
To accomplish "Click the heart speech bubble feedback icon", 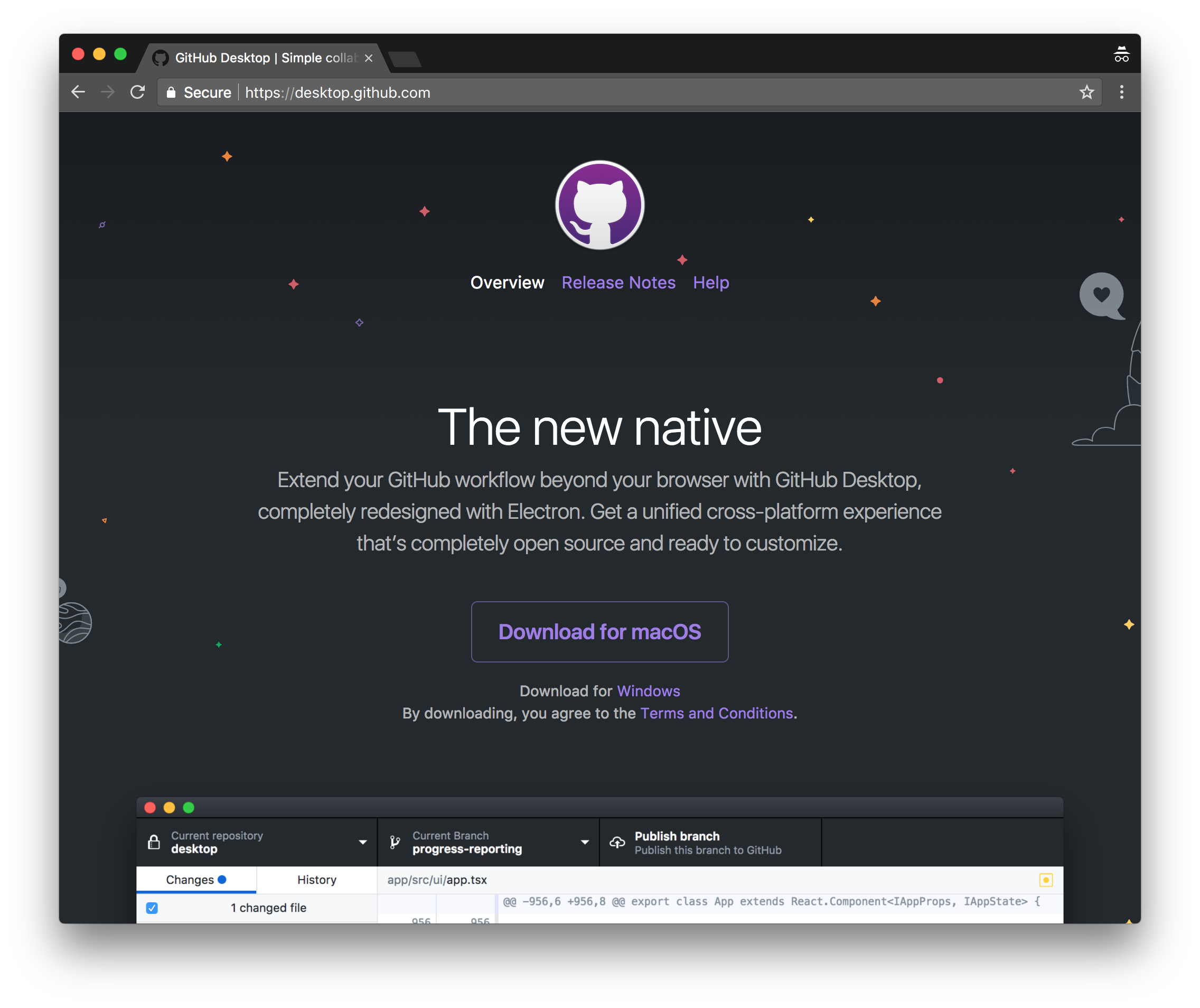I will point(1101,295).
